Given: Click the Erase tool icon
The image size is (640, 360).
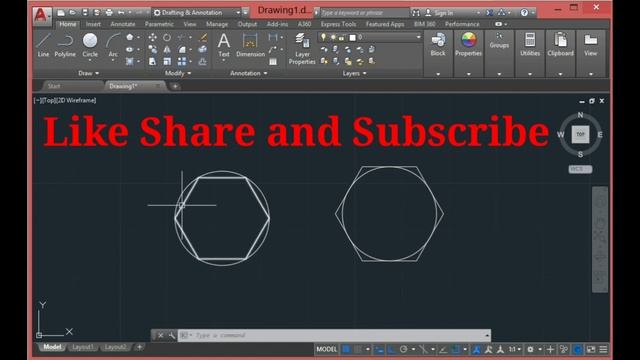Looking at the screenshot, I should click(202, 37).
